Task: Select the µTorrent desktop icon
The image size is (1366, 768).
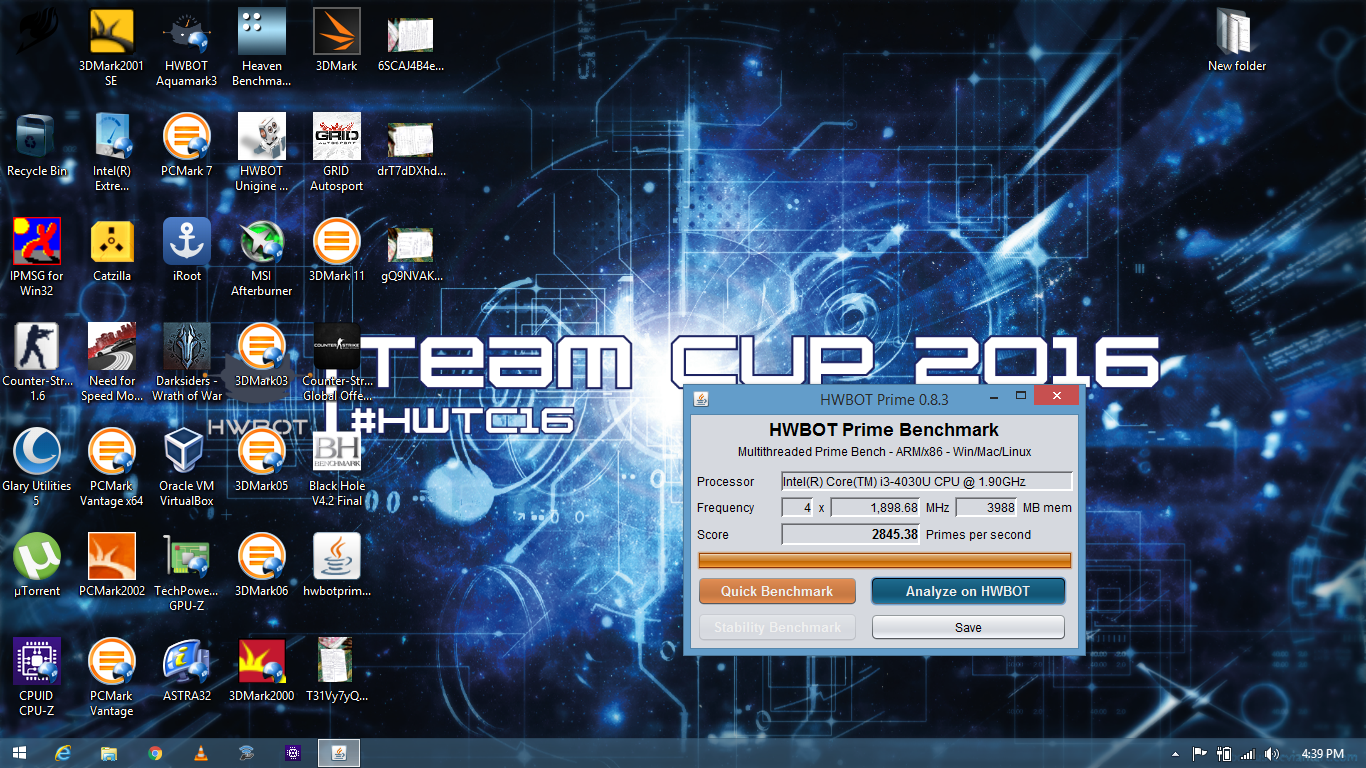Action: point(37,565)
